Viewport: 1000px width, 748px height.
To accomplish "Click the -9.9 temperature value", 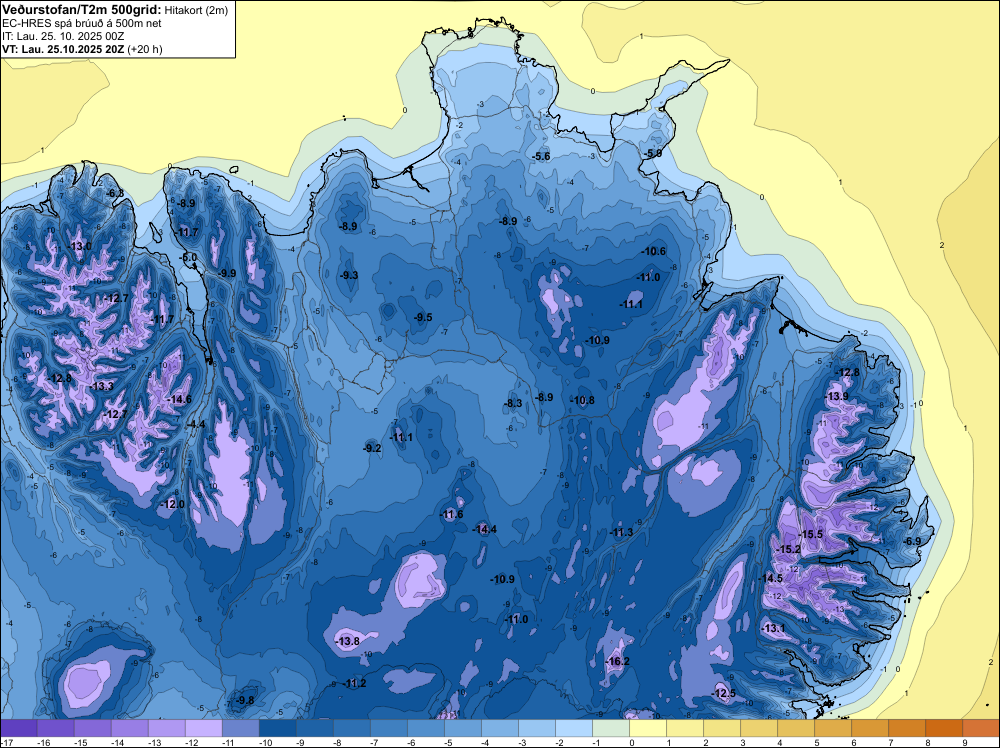I will (x=226, y=273).
